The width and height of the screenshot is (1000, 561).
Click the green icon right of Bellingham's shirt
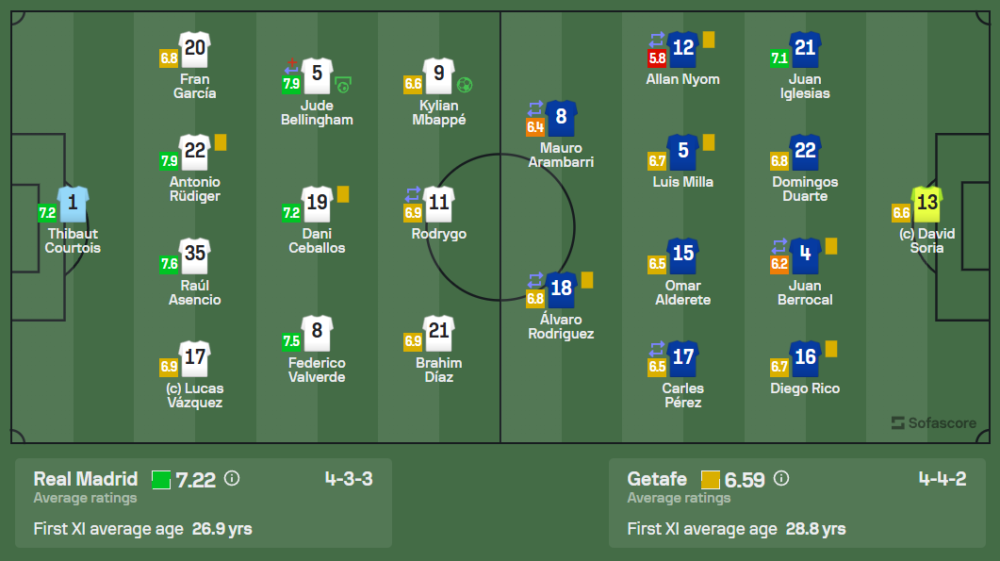click(343, 84)
